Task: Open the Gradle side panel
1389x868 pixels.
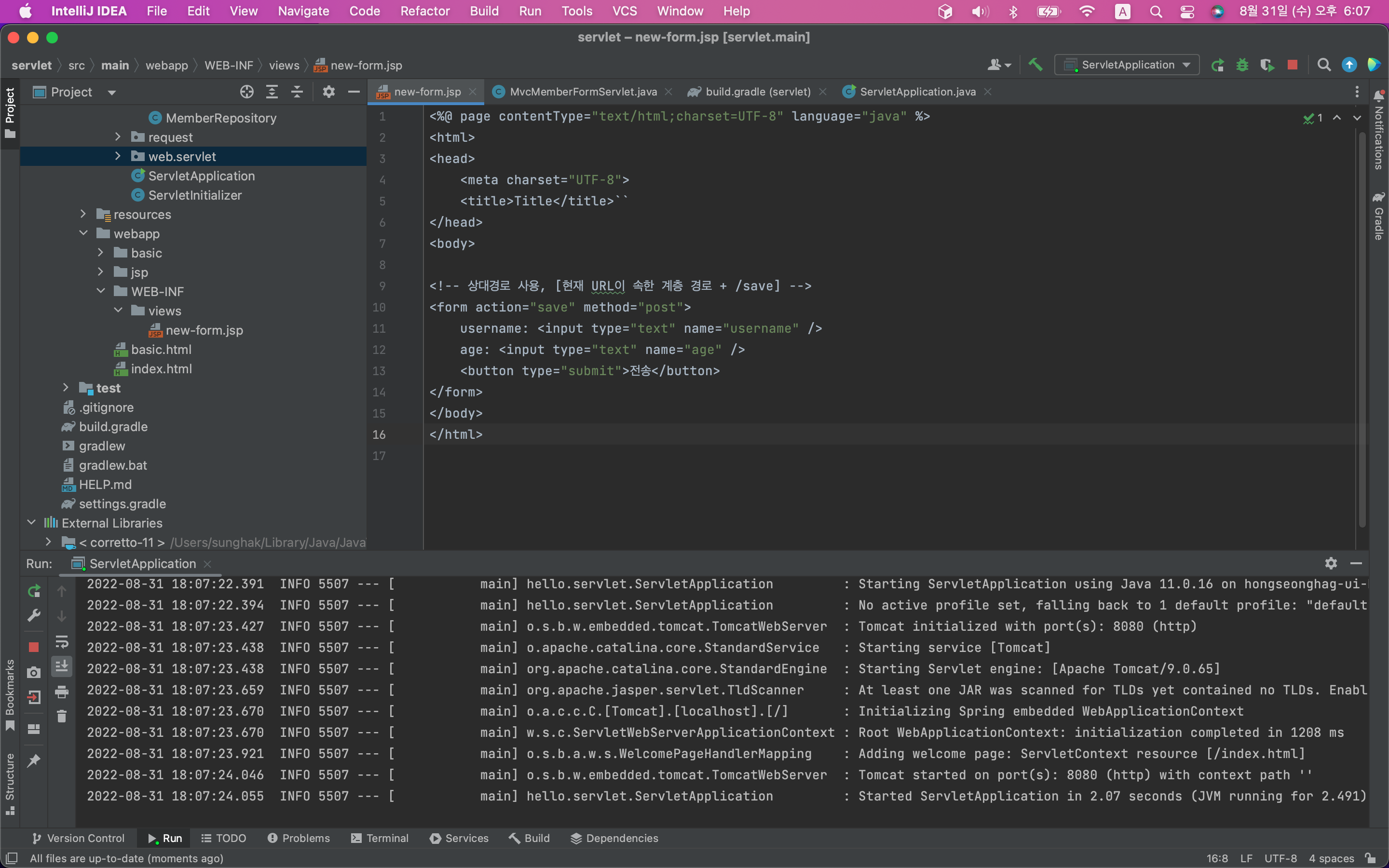Action: pos(1379,216)
